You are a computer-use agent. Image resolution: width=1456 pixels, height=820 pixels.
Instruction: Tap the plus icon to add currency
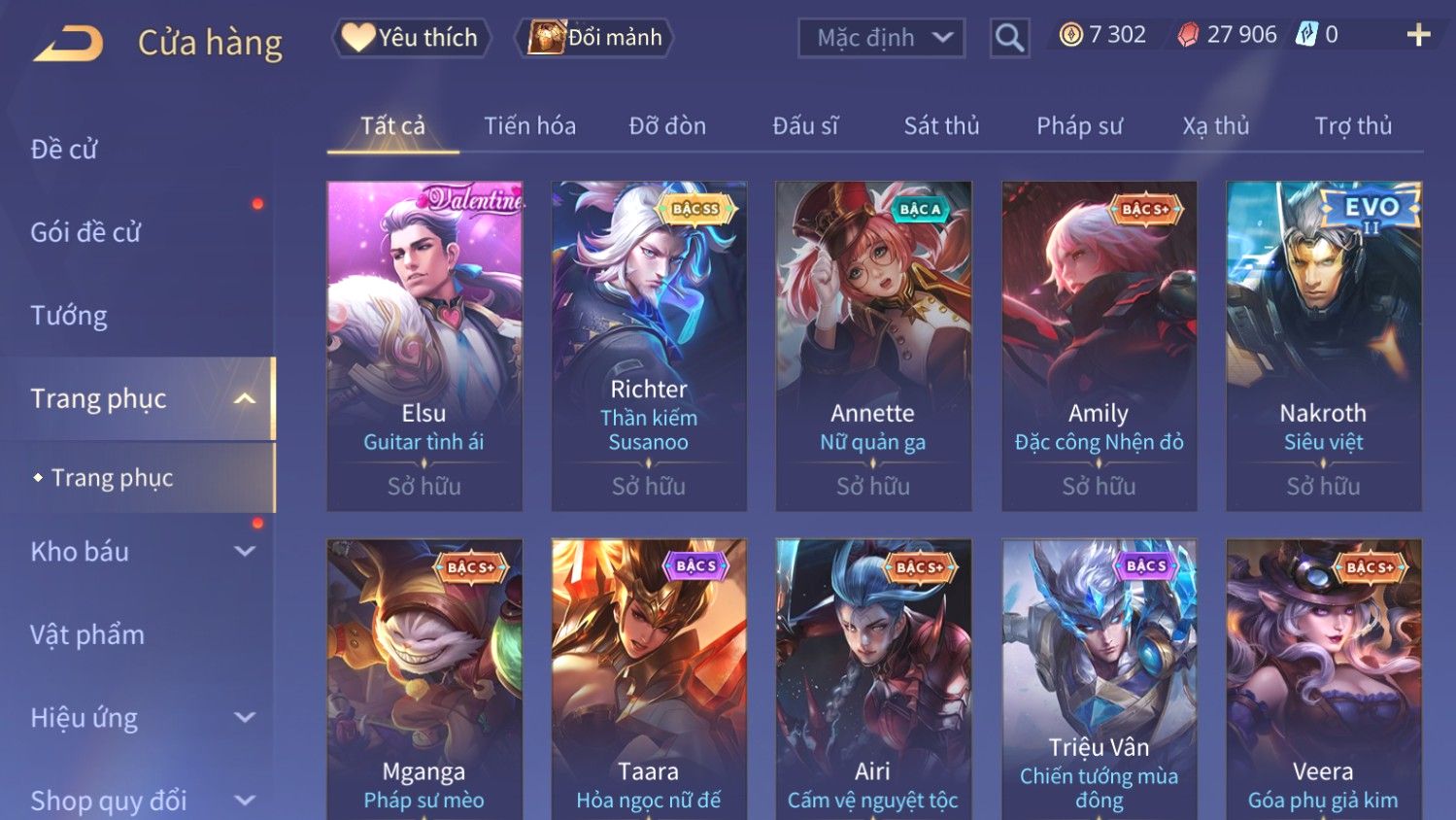click(1418, 35)
